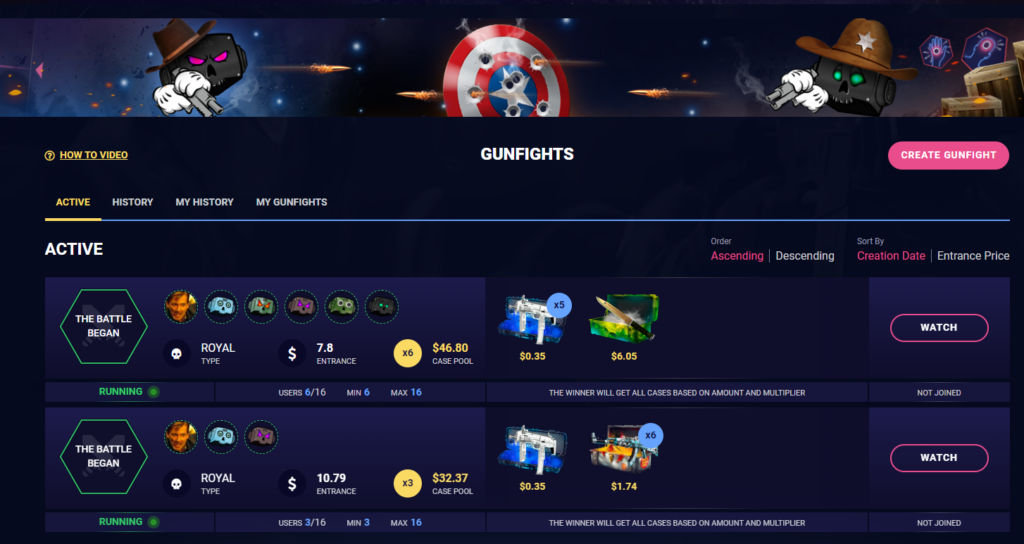Open the My Gunfights tab
1024x544 pixels.
point(292,202)
